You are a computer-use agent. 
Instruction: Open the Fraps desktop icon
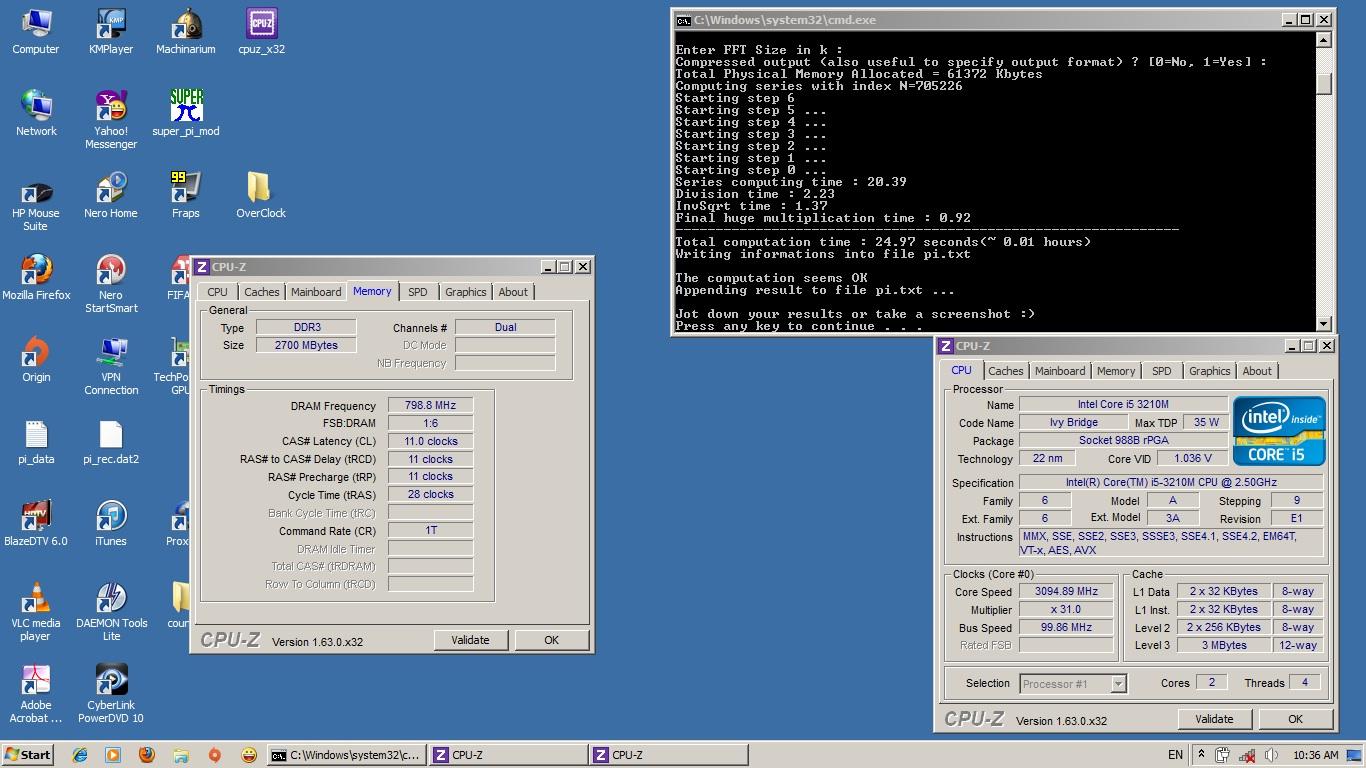[186, 195]
